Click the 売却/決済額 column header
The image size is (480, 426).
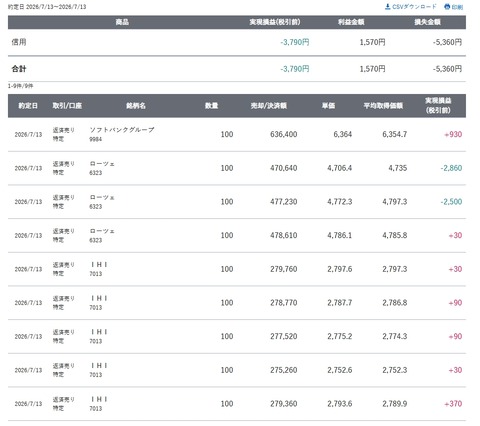click(269, 106)
